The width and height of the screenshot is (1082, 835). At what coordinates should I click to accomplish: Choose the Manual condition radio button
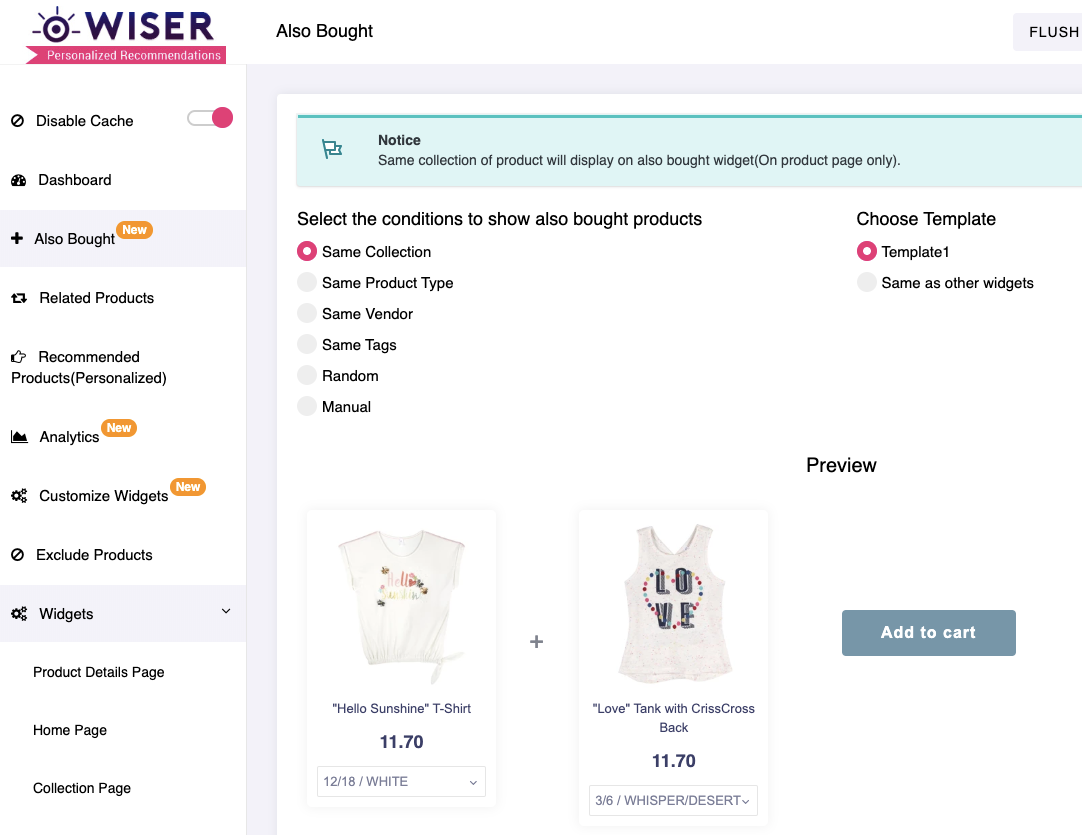tap(307, 406)
